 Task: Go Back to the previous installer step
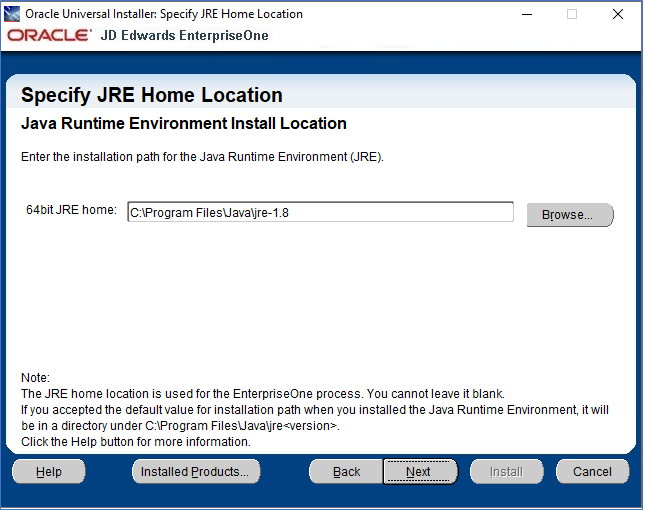click(x=346, y=471)
